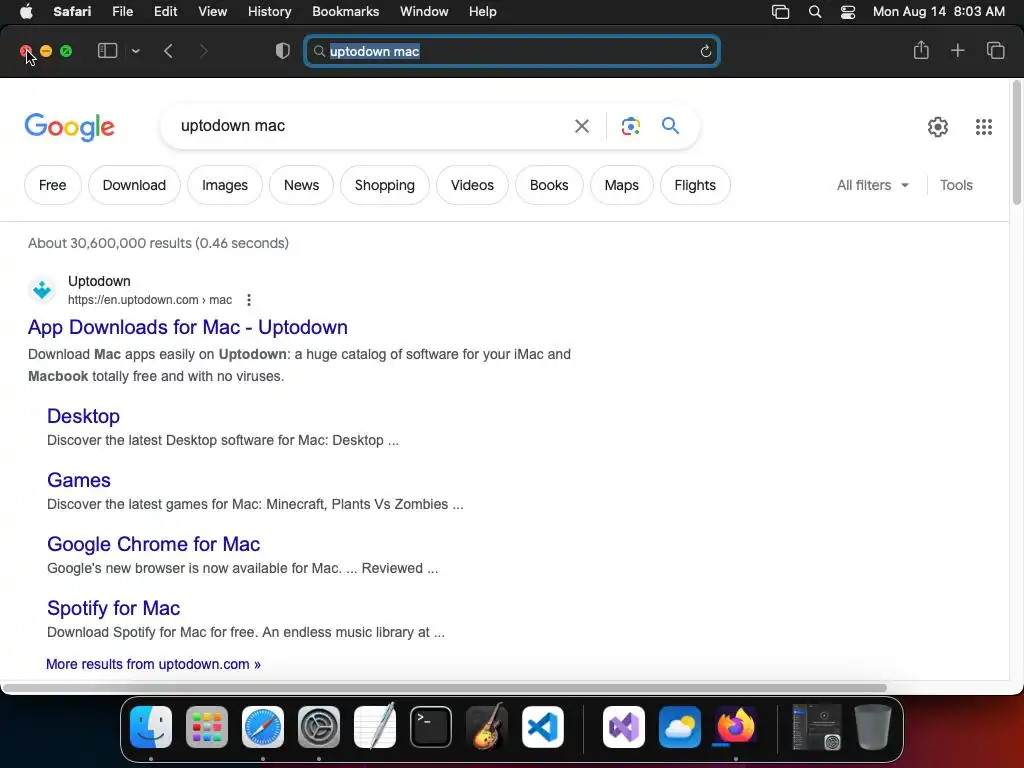Open App Downloads for Mac - Uptodown result
Image resolution: width=1024 pixels, height=768 pixels.
(x=187, y=327)
